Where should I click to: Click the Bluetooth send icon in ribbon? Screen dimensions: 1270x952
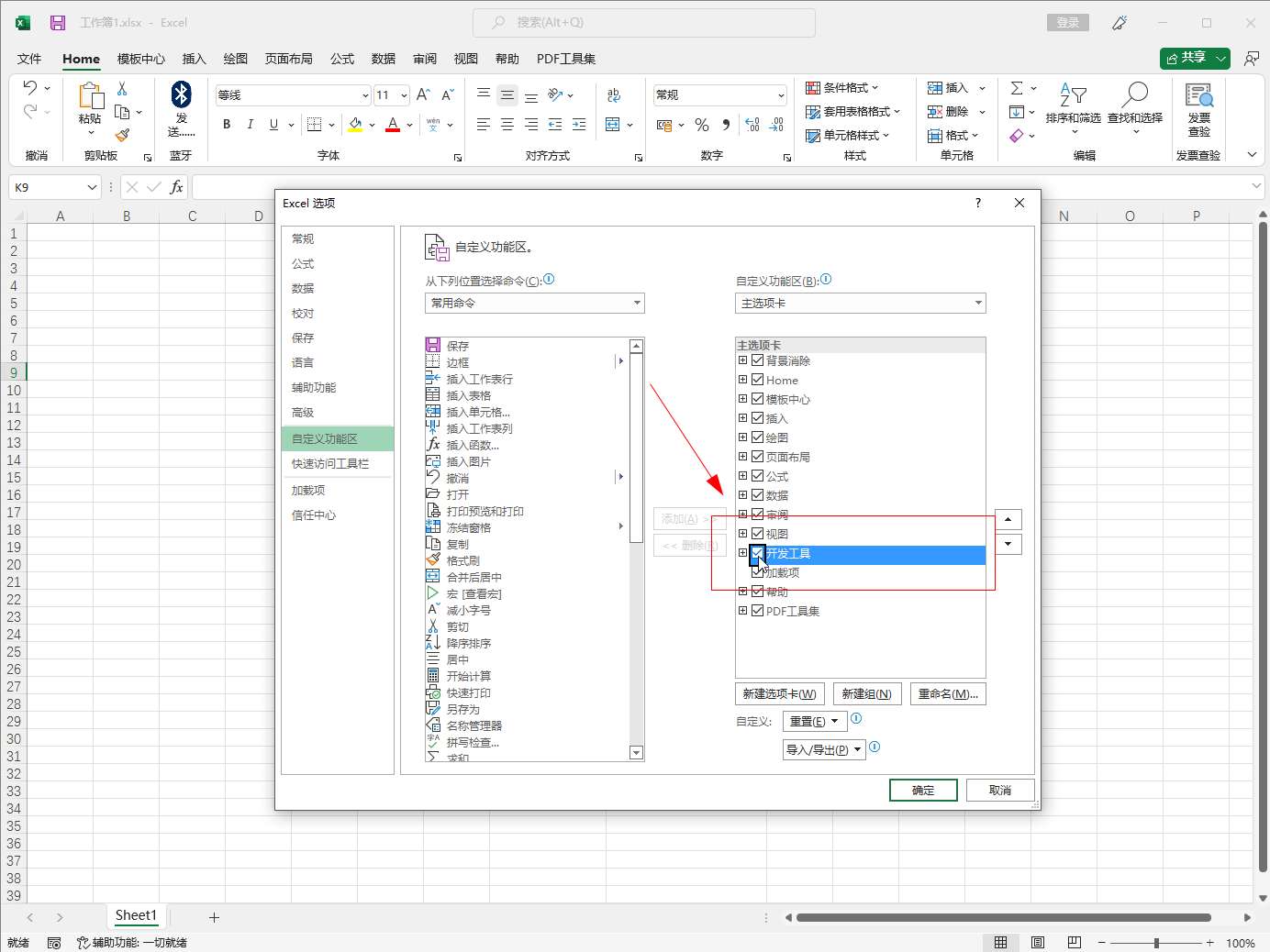click(x=181, y=94)
